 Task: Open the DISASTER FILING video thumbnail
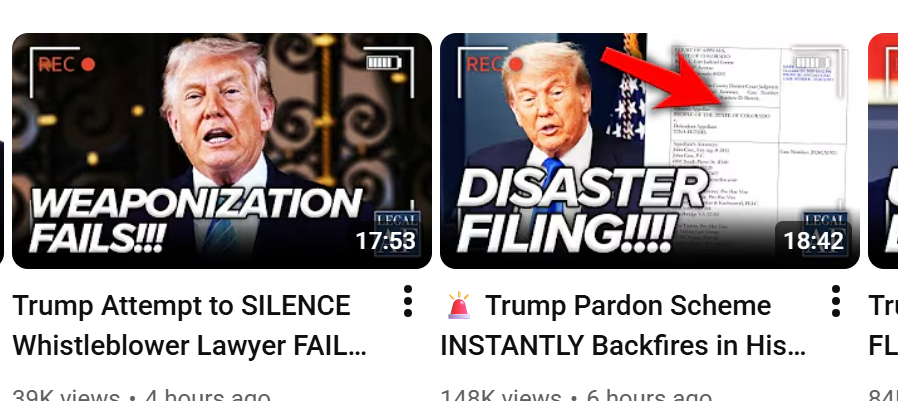point(650,151)
